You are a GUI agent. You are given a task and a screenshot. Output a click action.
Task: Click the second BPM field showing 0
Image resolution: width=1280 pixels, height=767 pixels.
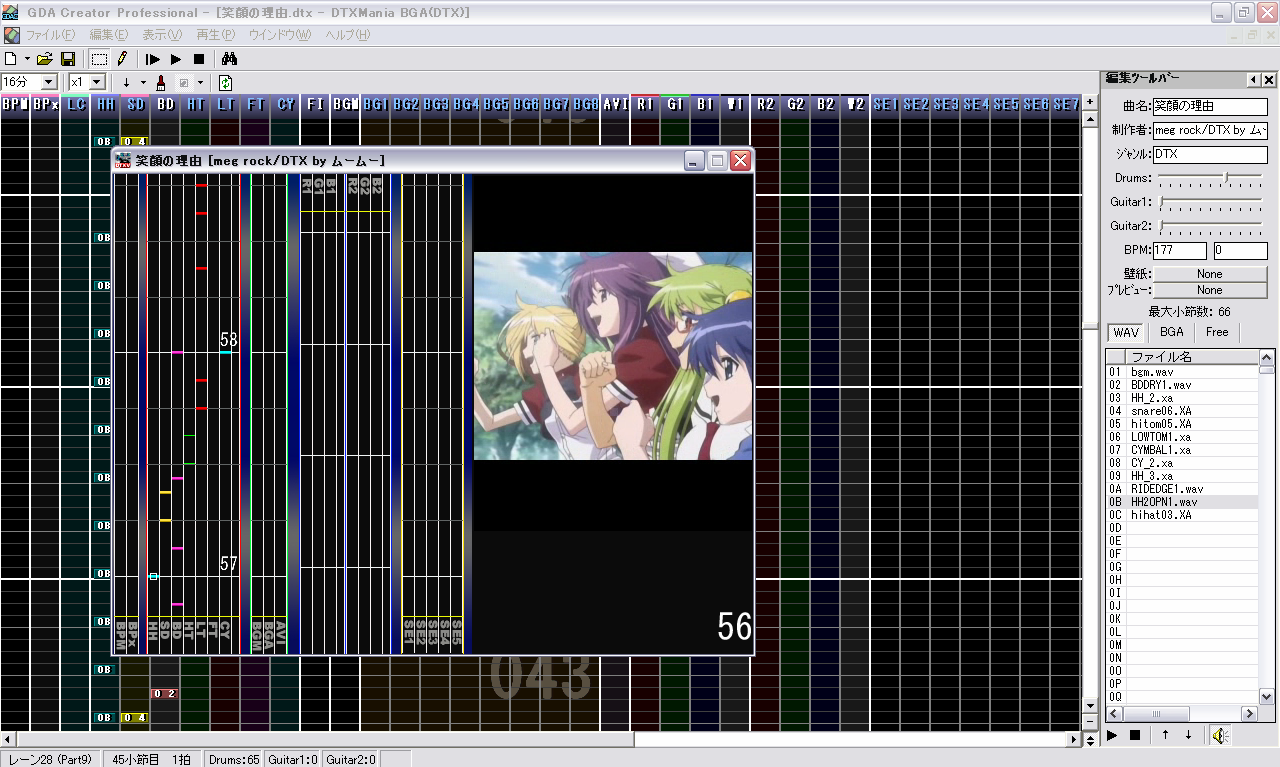point(1240,251)
